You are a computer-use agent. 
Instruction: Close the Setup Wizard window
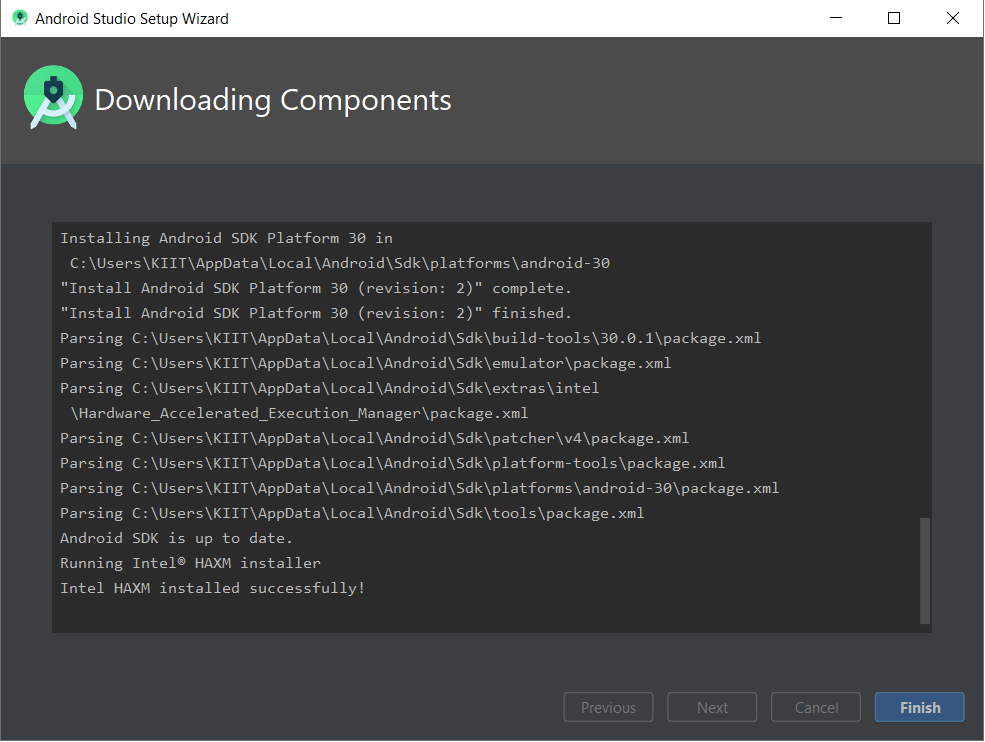pos(952,18)
